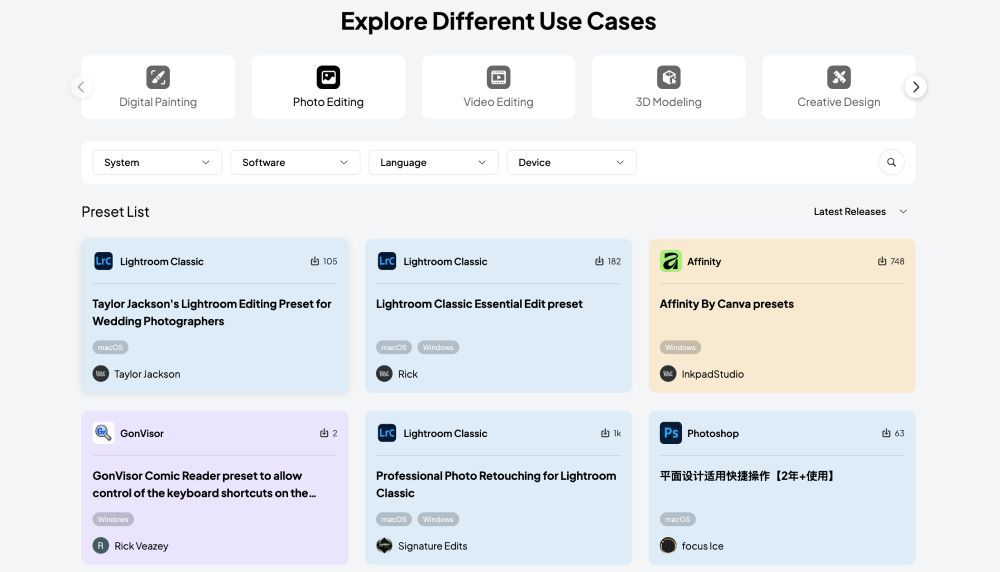Viewport: 1000px width, 572px height.
Task: Click the GonVisor app name label
Action: (x=142, y=434)
